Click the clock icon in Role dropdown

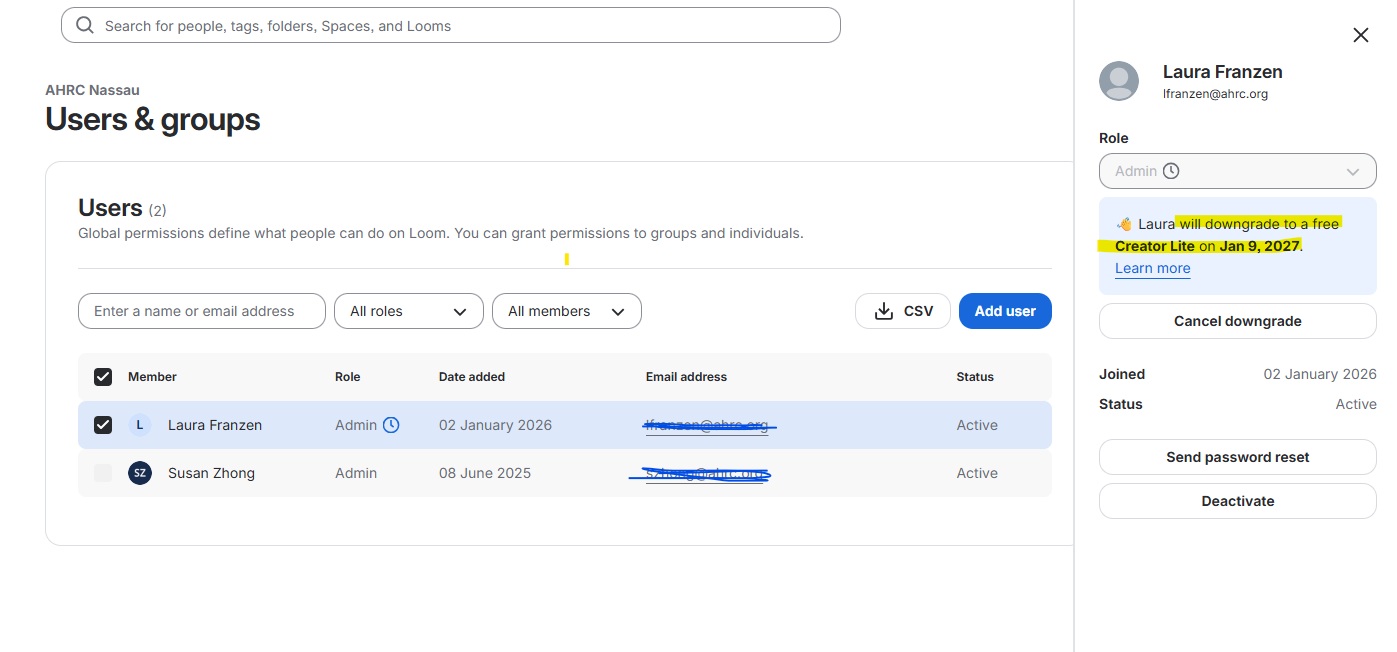[1171, 171]
